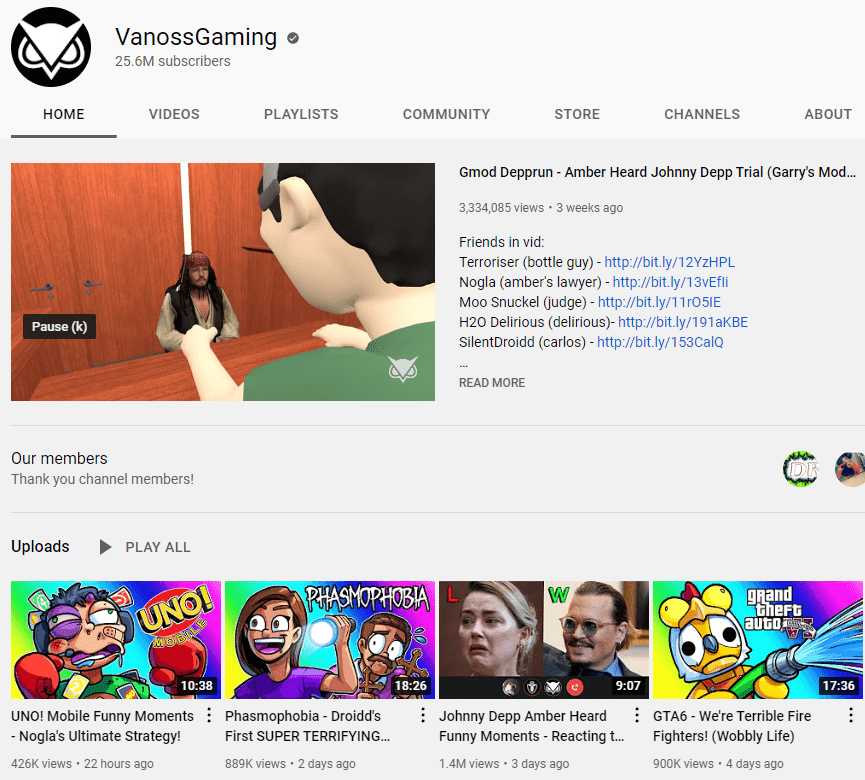Open Nogla's bit.ly/13vEfIi link
This screenshot has height=780, width=865.
point(670,282)
